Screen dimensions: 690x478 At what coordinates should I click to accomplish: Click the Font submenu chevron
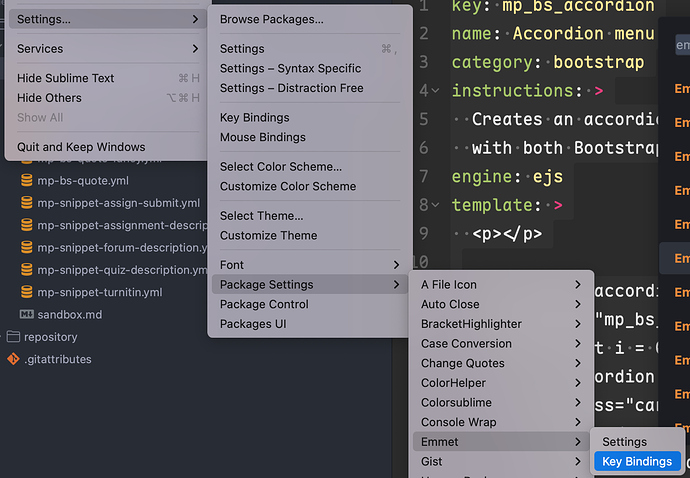coord(396,265)
